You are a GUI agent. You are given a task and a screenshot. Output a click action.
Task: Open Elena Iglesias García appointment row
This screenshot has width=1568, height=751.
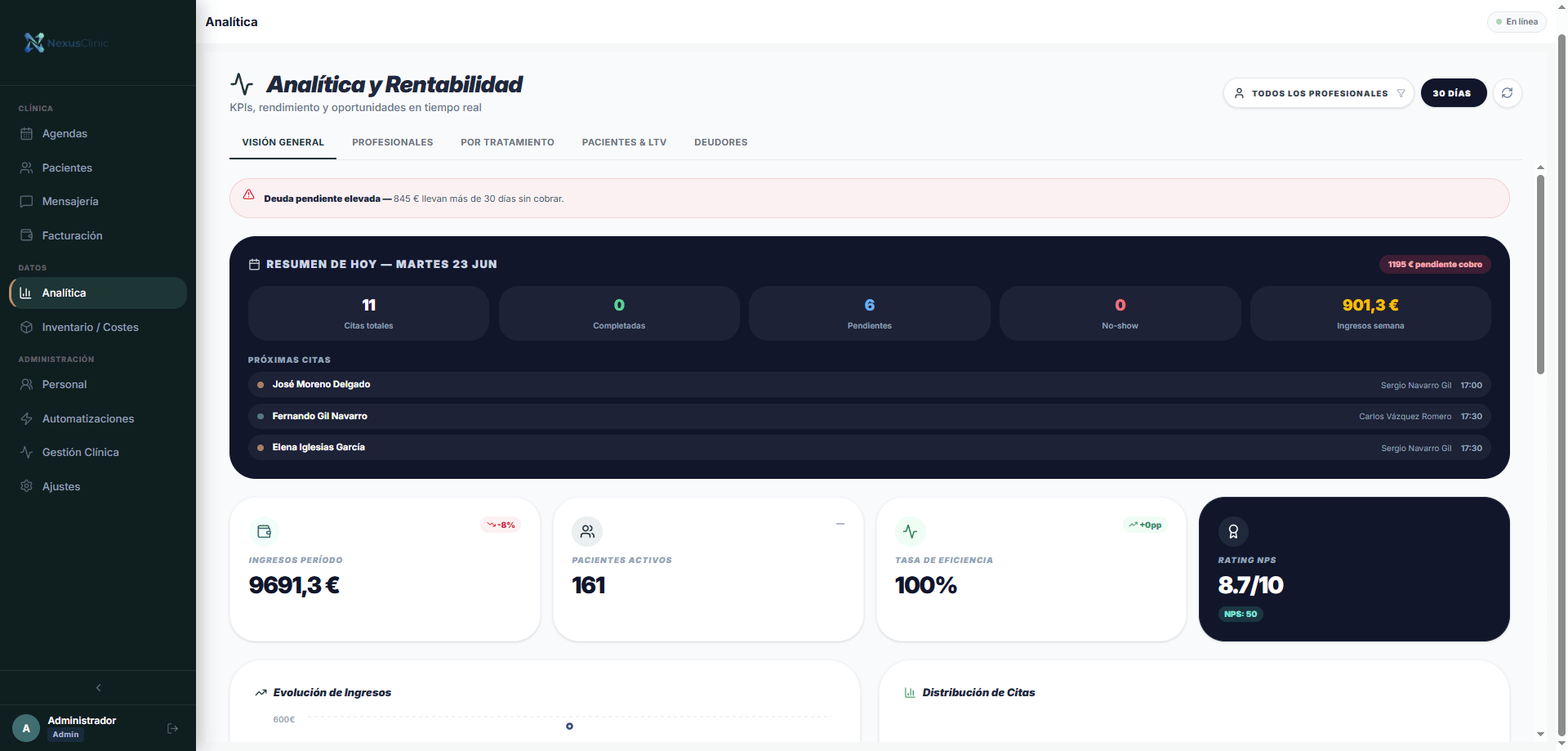869,448
